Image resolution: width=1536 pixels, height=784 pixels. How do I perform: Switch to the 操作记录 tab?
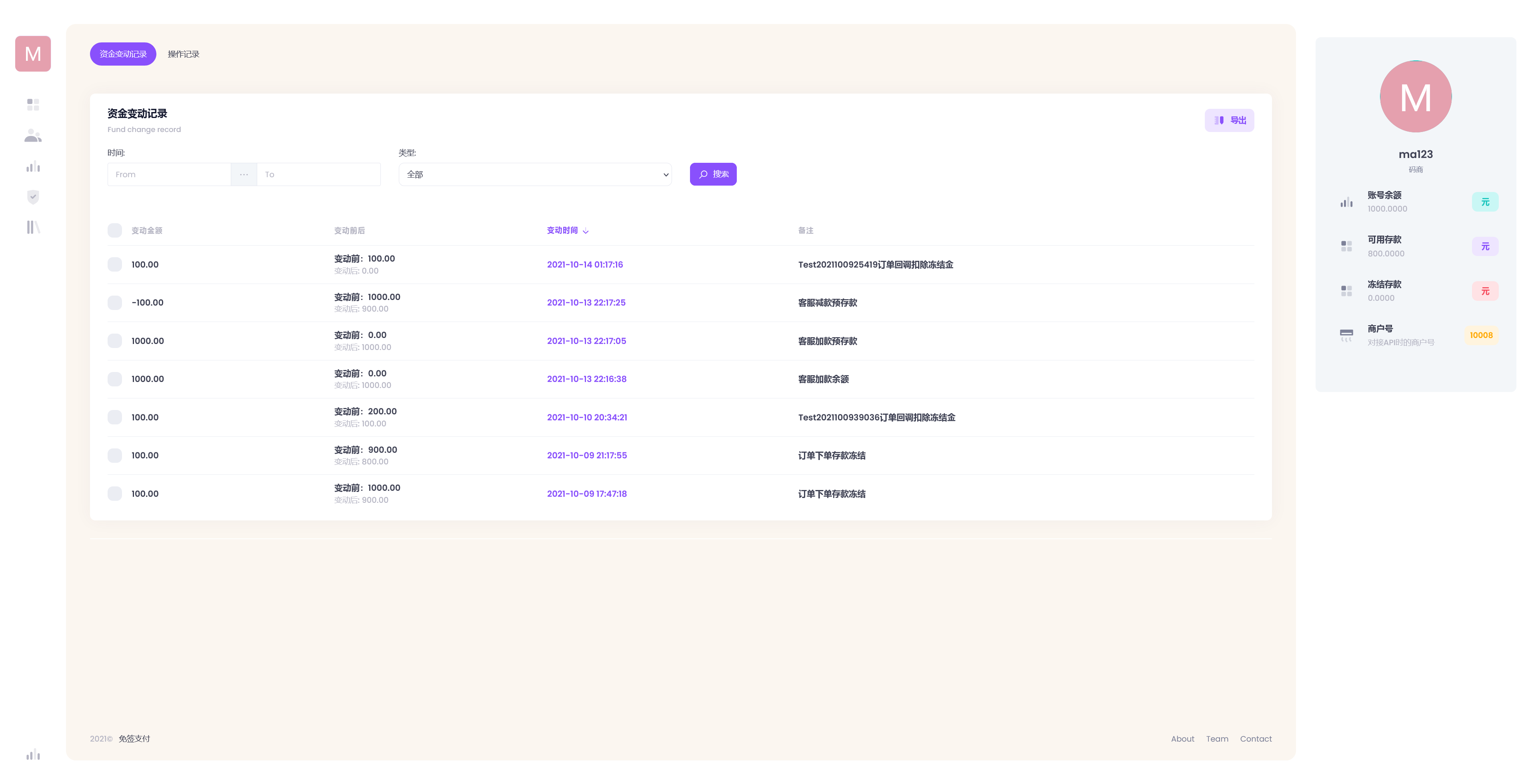point(183,54)
